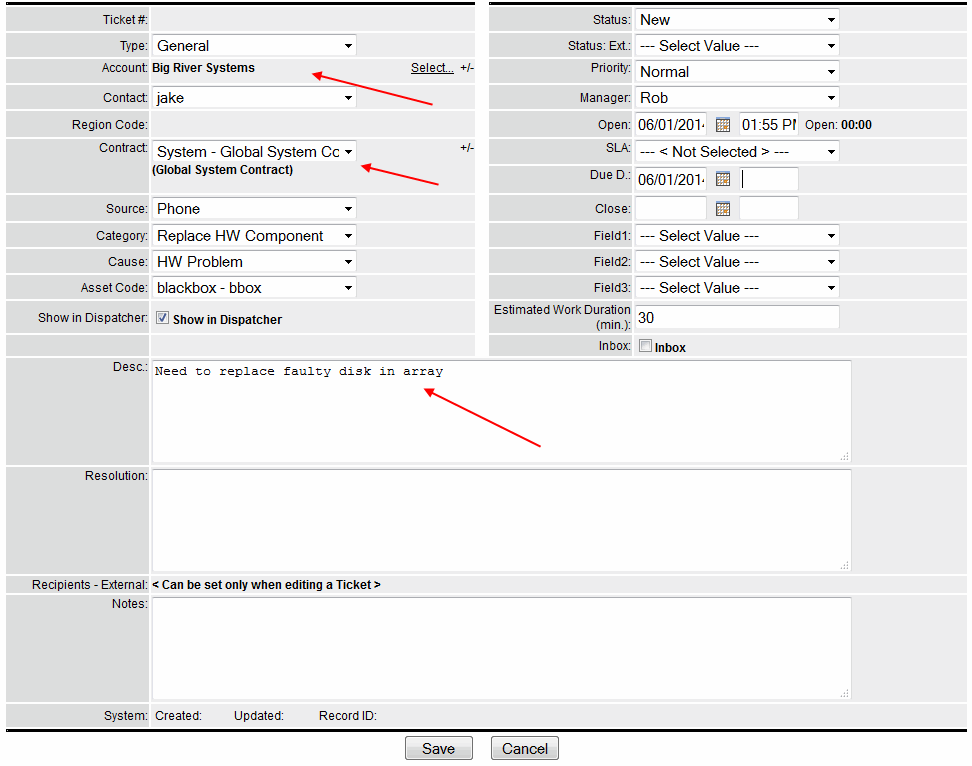Image resolution: width=972 pixels, height=766 pixels.
Task: Open the Status dropdown showing New
Action: [x=736, y=20]
